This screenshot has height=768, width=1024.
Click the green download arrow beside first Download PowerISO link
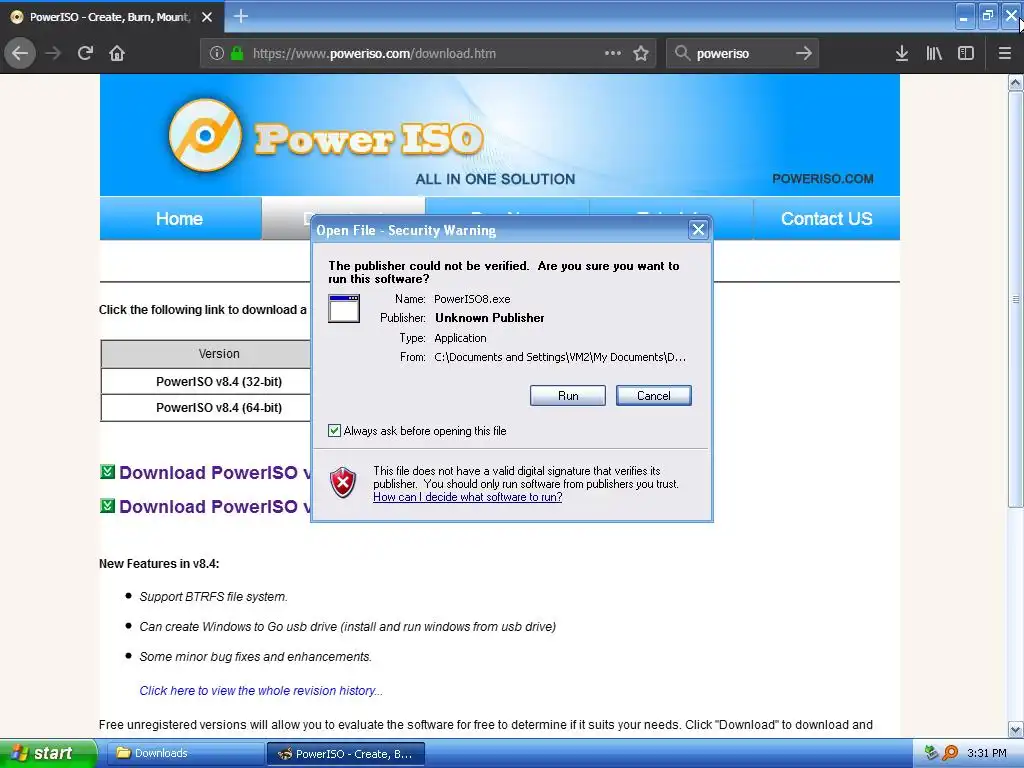[108, 472]
